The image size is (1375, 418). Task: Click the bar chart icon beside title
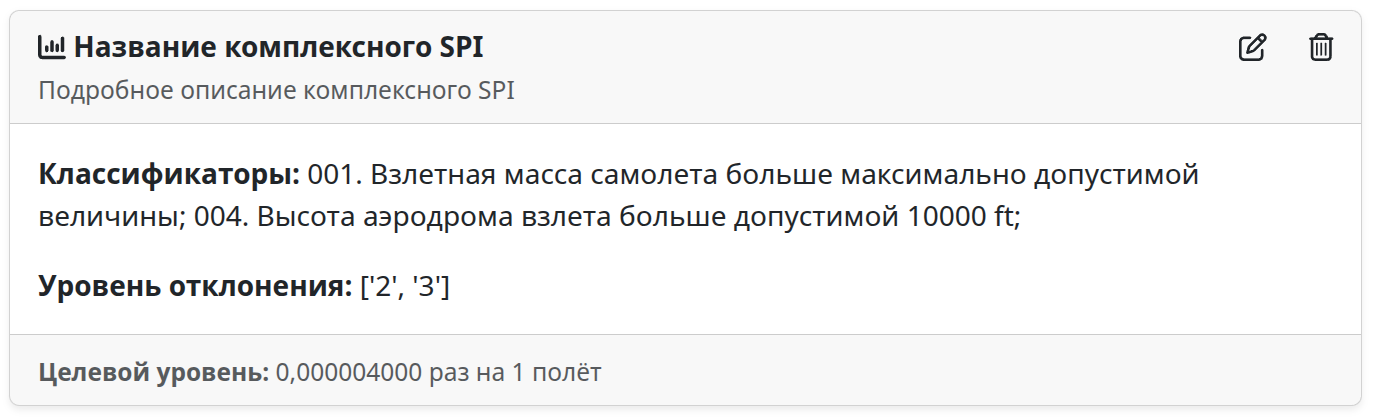(x=51, y=47)
